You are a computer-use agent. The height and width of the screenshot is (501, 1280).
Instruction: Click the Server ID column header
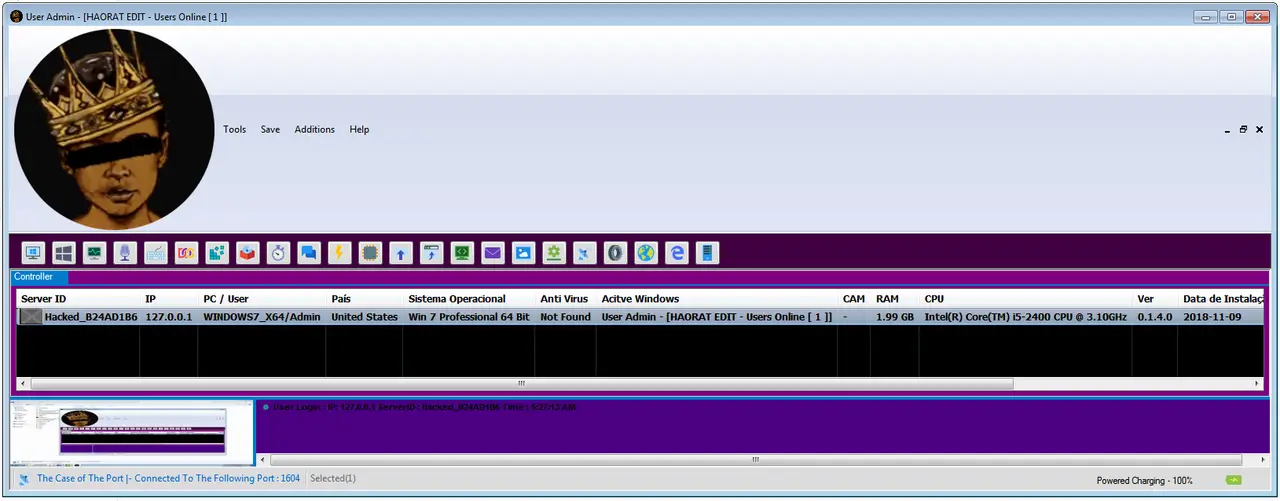tap(44, 299)
